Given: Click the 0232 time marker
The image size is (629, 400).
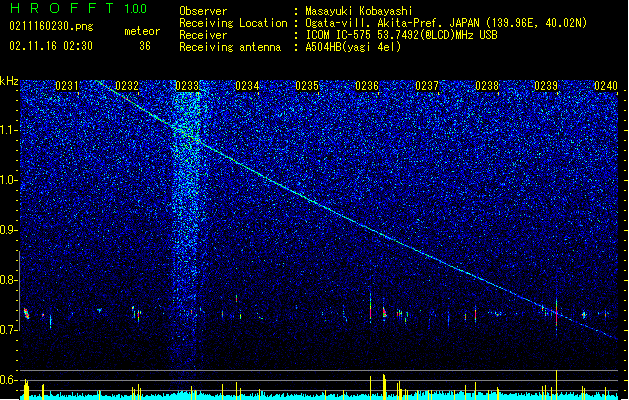Looking at the screenshot, I should point(127,86).
